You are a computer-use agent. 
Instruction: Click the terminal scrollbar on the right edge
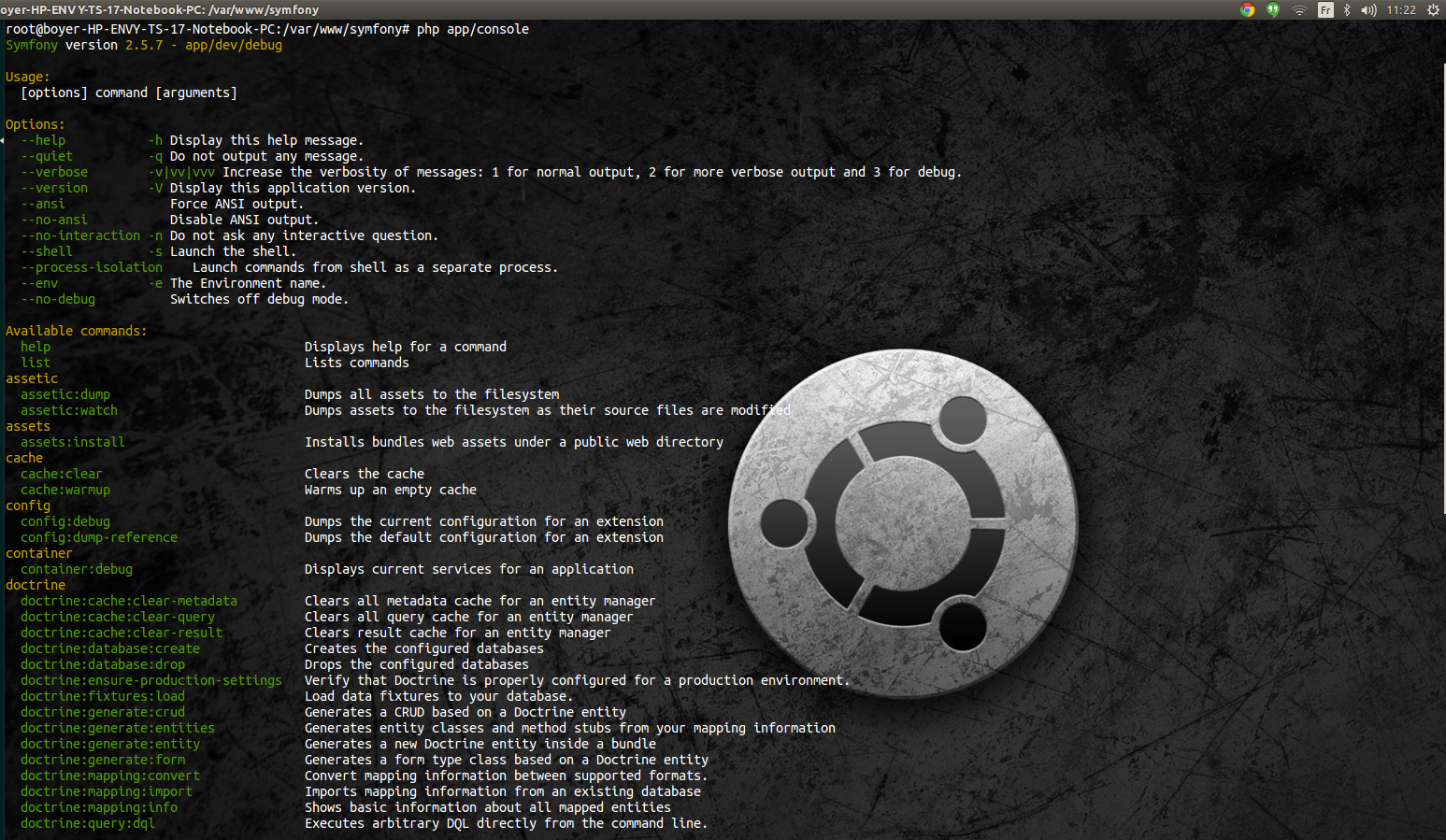pyautogui.click(x=1442, y=290)
